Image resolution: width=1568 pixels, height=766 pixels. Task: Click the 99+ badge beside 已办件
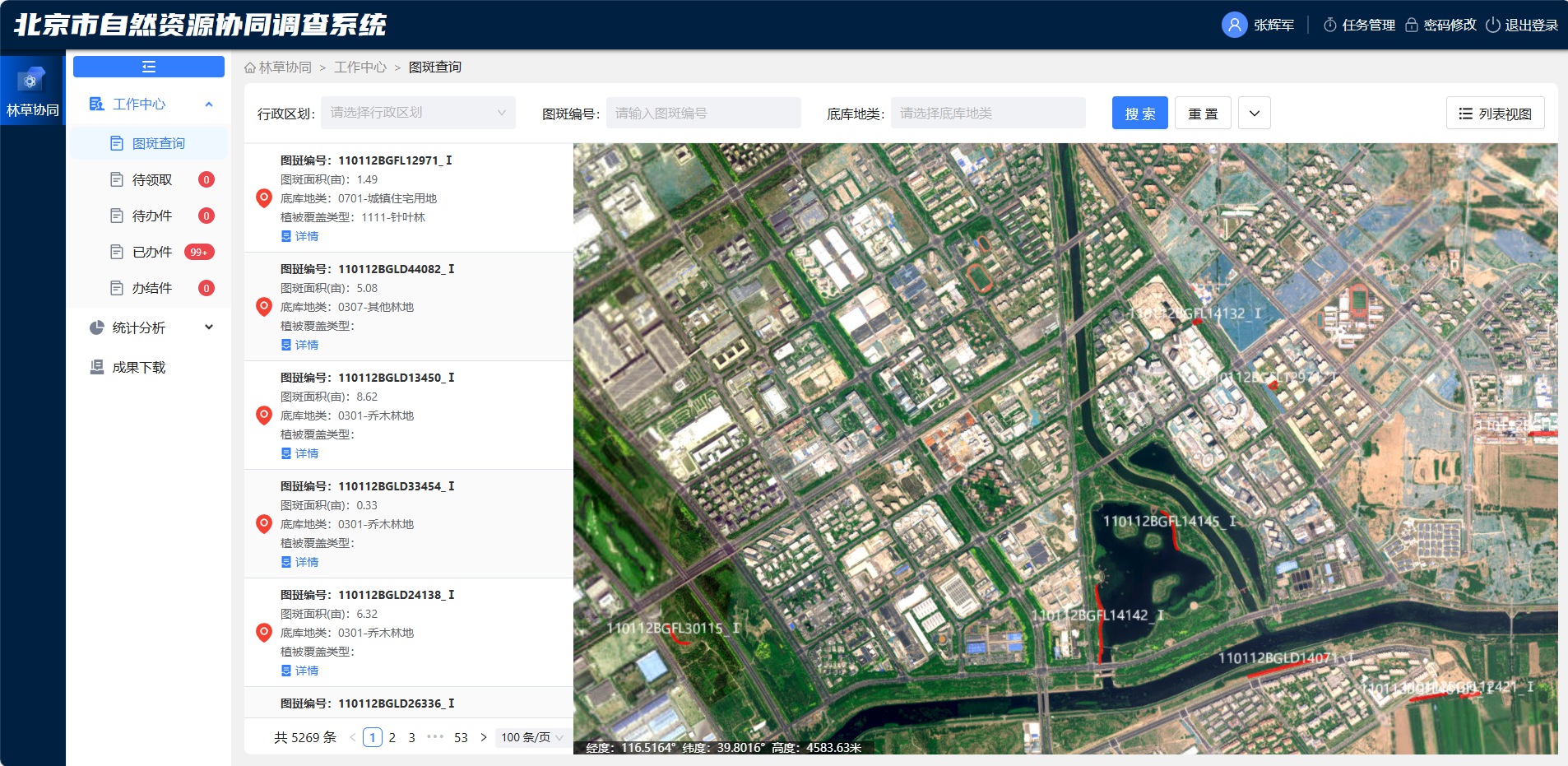point(199,252)
